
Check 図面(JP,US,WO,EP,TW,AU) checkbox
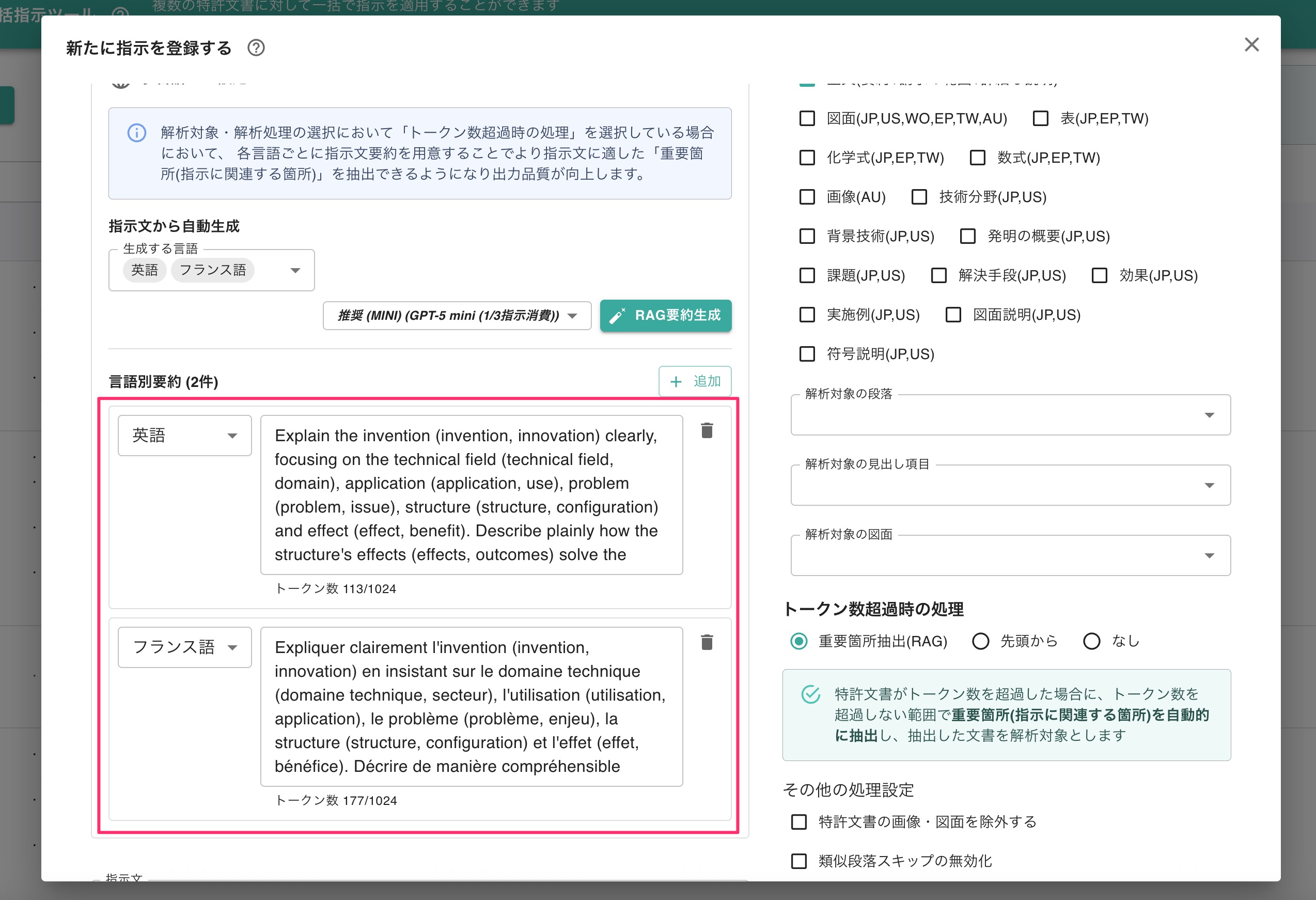807,118
